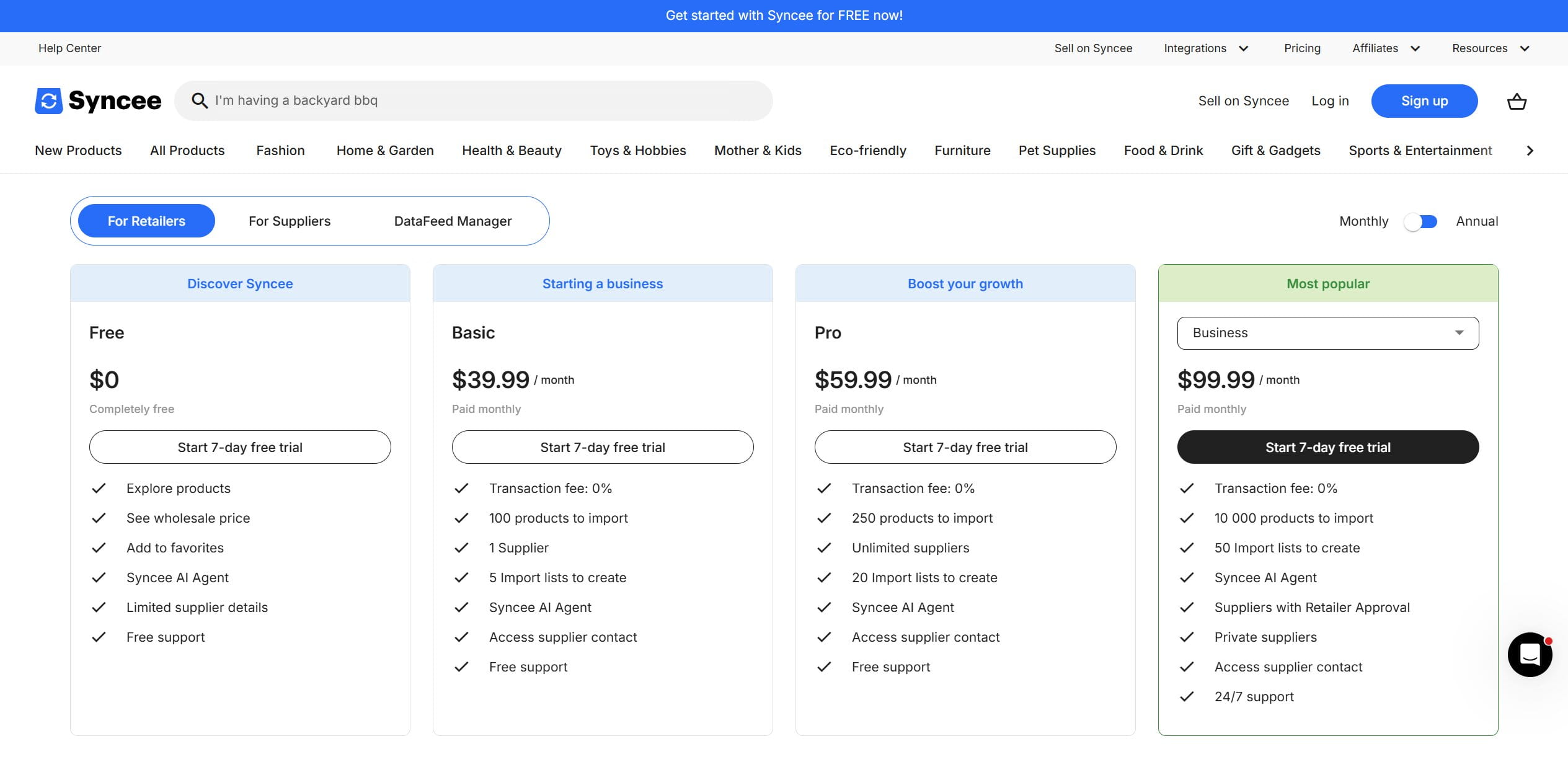This screenshot has width=1568, height=762.
Task: Click 'Unlimited suppliers' feature text
Action: 910,548
